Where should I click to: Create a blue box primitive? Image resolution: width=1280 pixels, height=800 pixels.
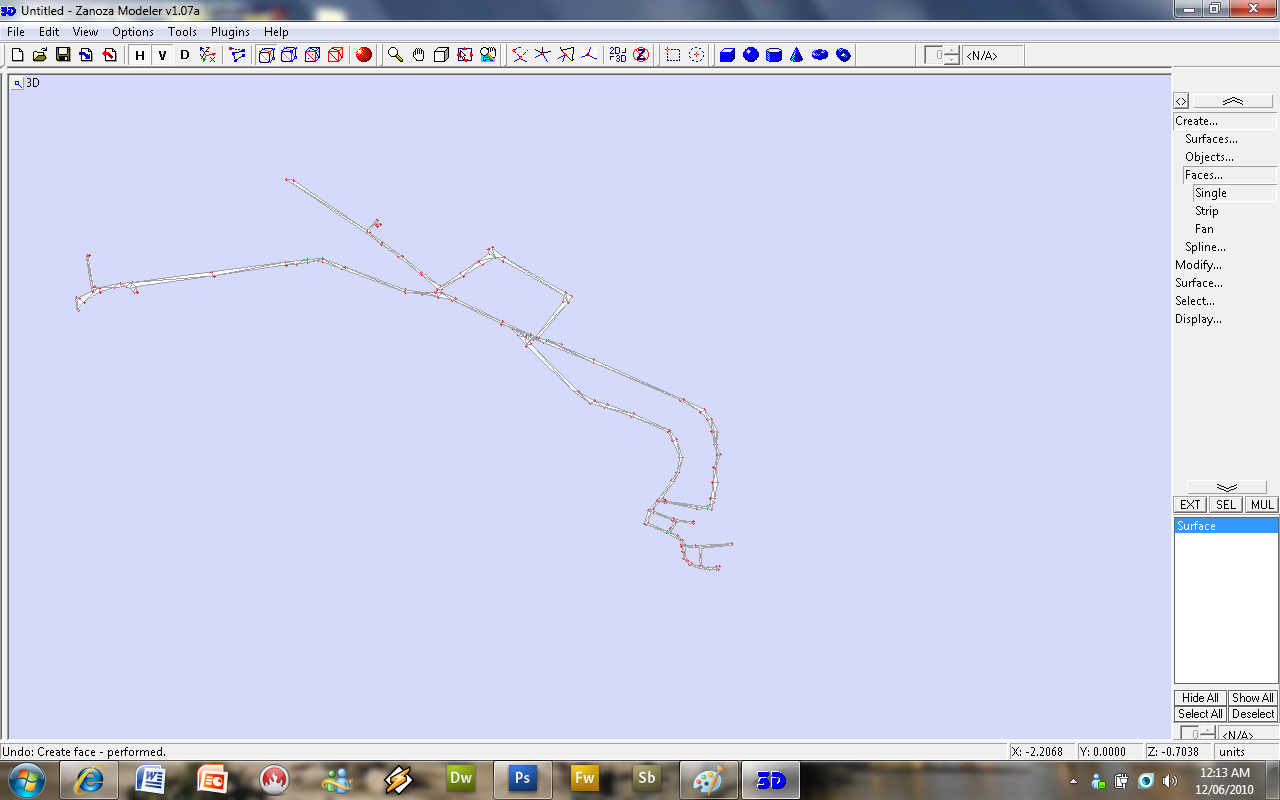pos(727,55)
